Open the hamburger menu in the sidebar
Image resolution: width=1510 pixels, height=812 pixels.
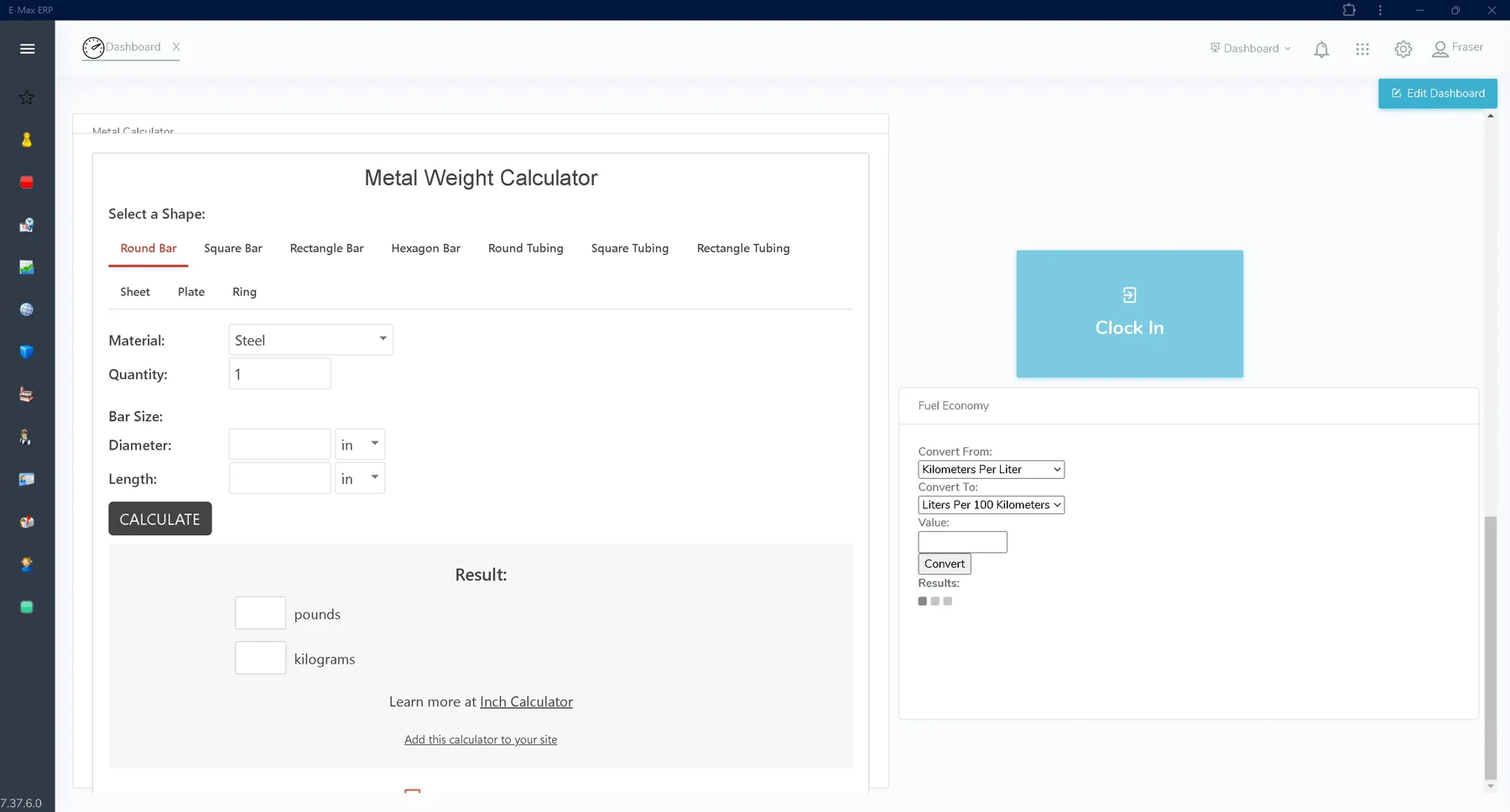coord(27,49)
